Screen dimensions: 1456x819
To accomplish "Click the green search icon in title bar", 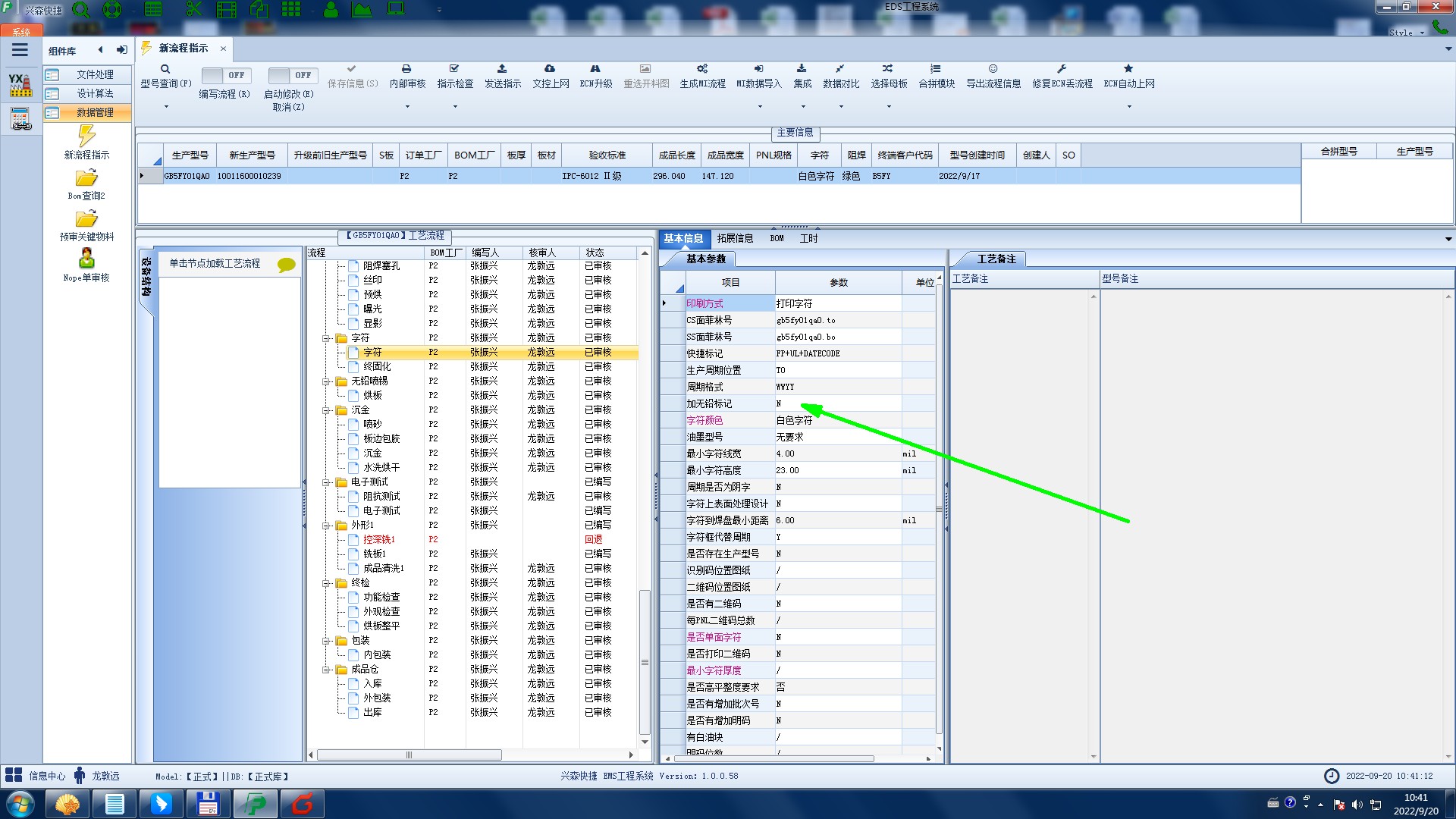I will pyautogui.click(x=81, y=10).
